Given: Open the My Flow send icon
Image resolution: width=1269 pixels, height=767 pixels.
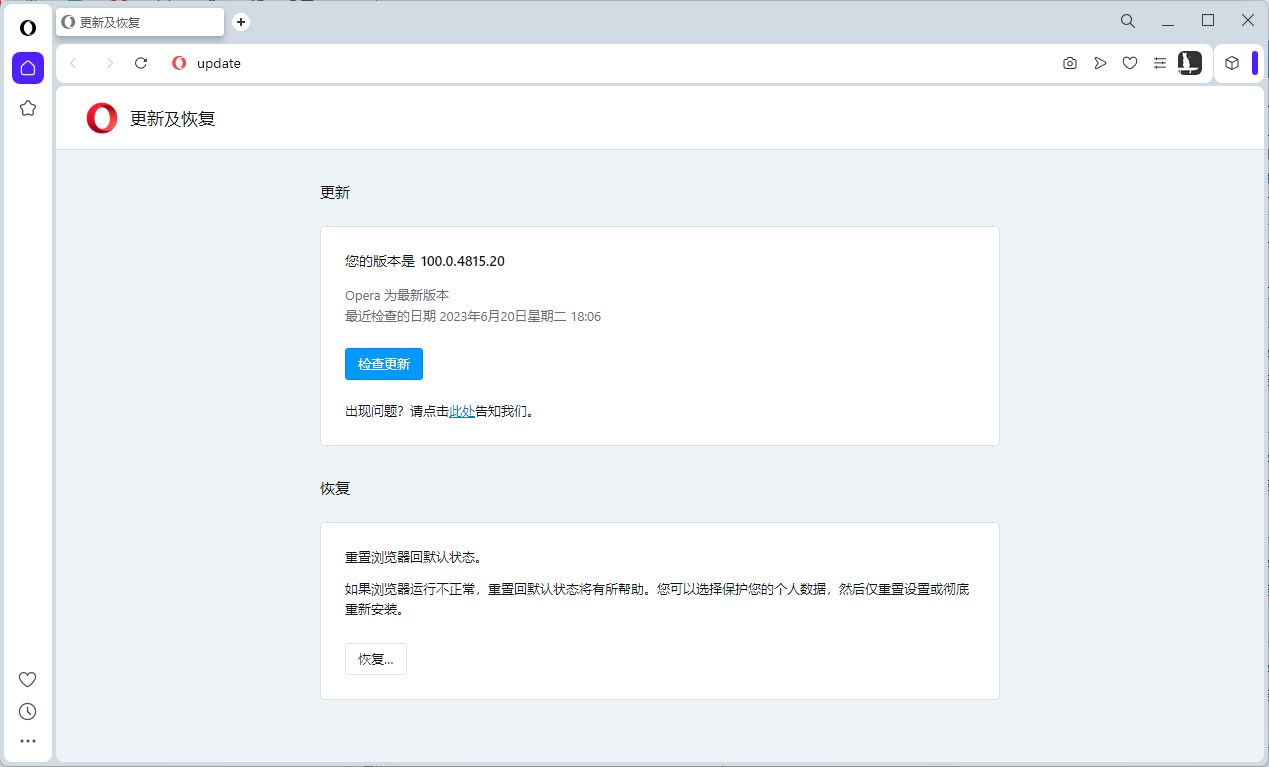Looking at the screenshot, I should pyautogui.click(x=1100, y=63).
